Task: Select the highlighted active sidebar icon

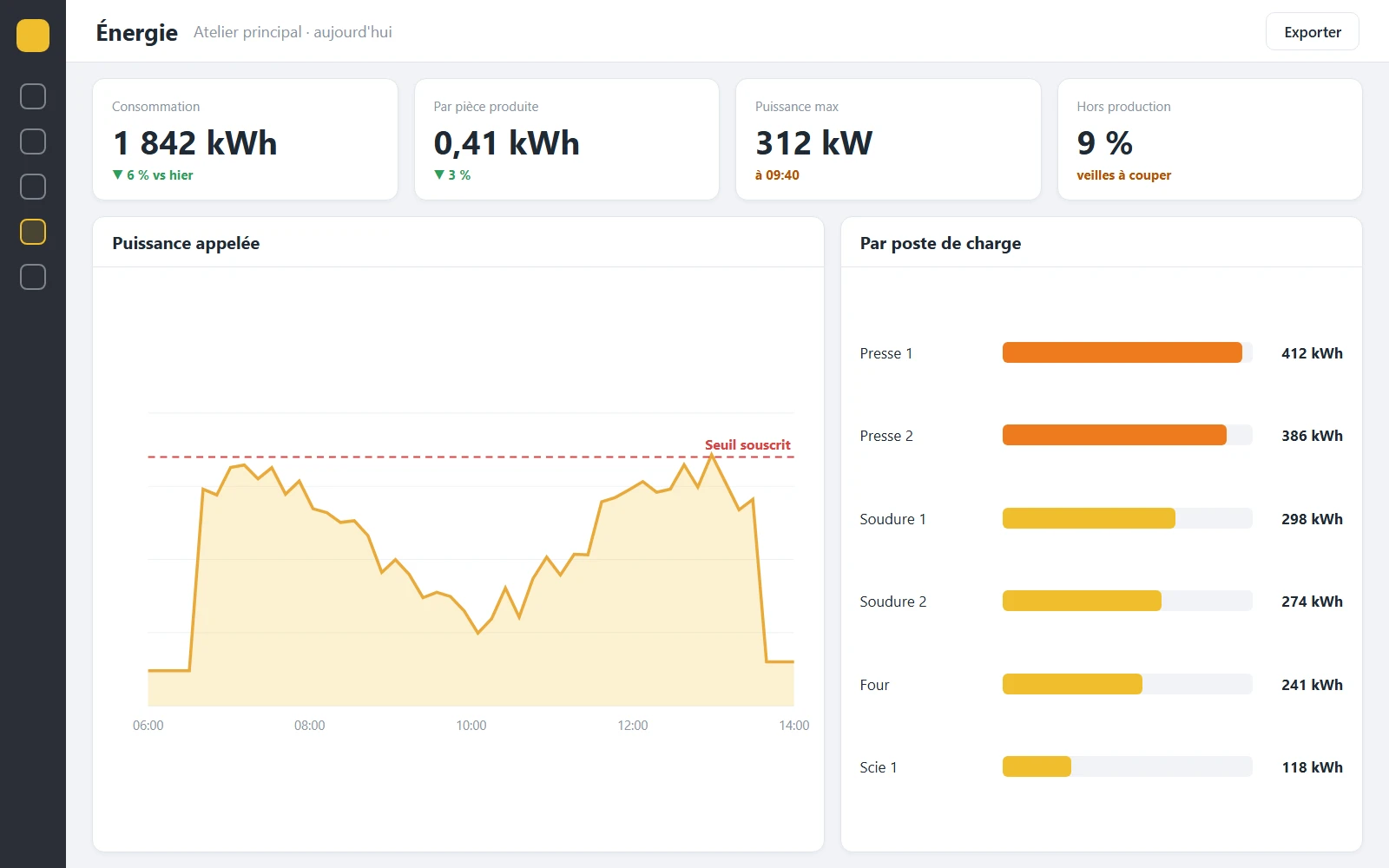Action: pos(33,232)
